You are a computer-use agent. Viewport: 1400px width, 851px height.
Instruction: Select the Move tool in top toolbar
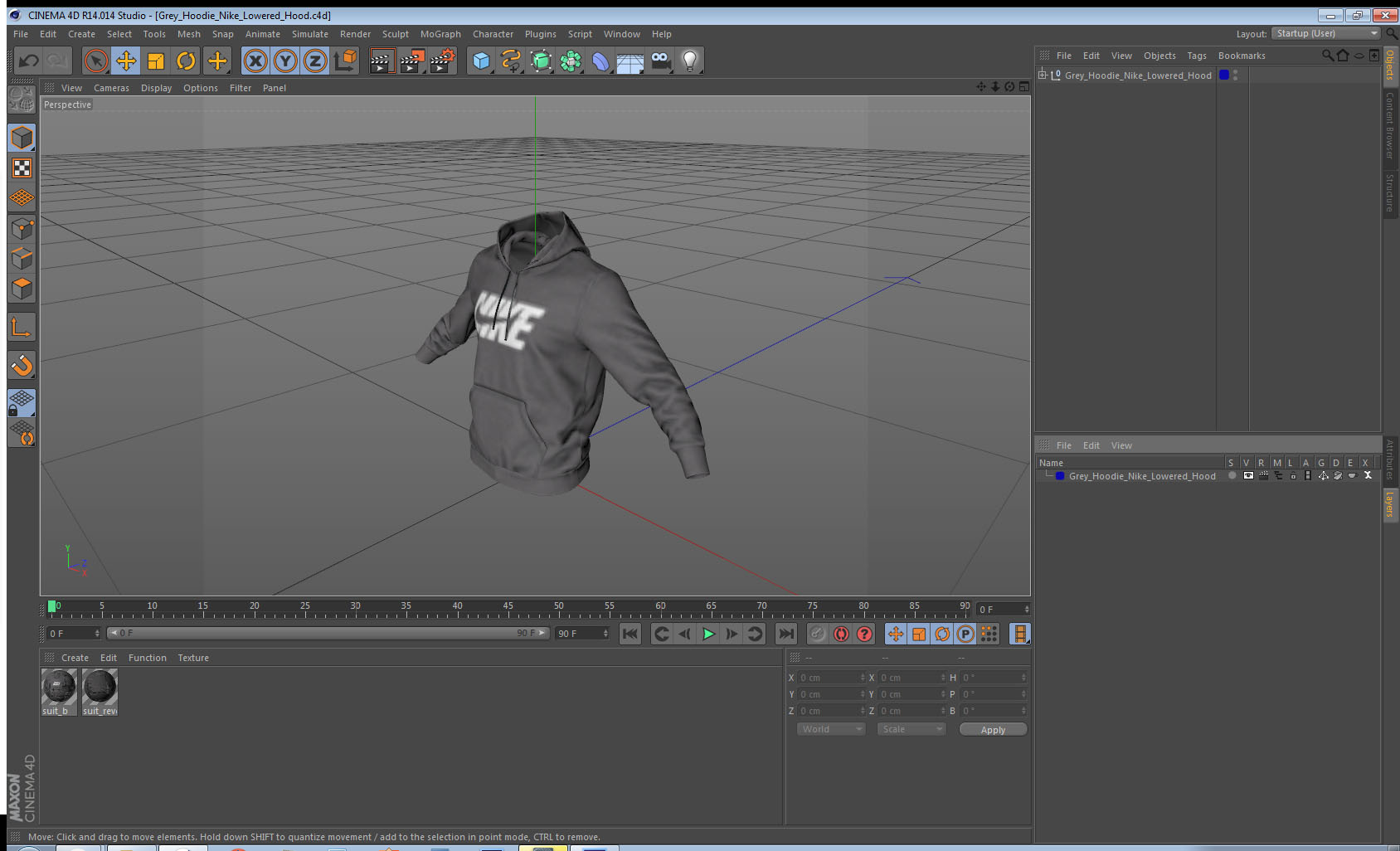click(x=126, y=61)
